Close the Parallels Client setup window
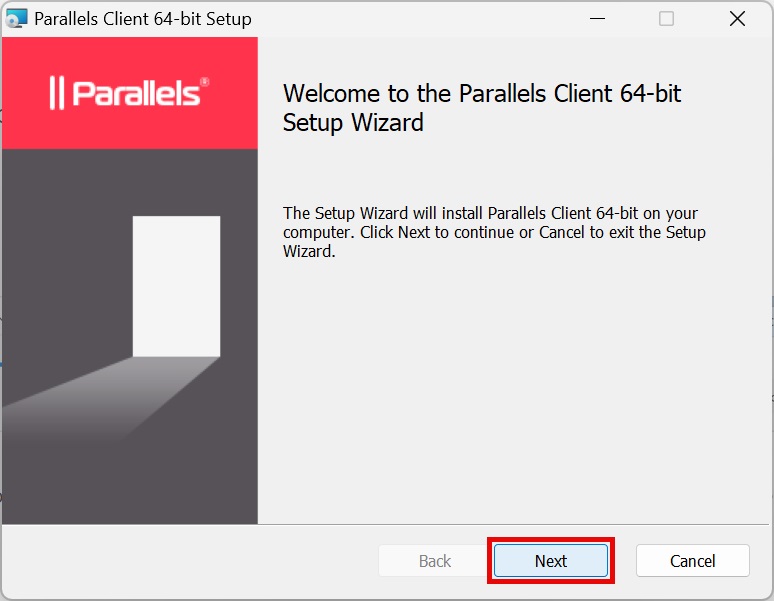This screenshot has width=774, height=601. pos(737,19)
